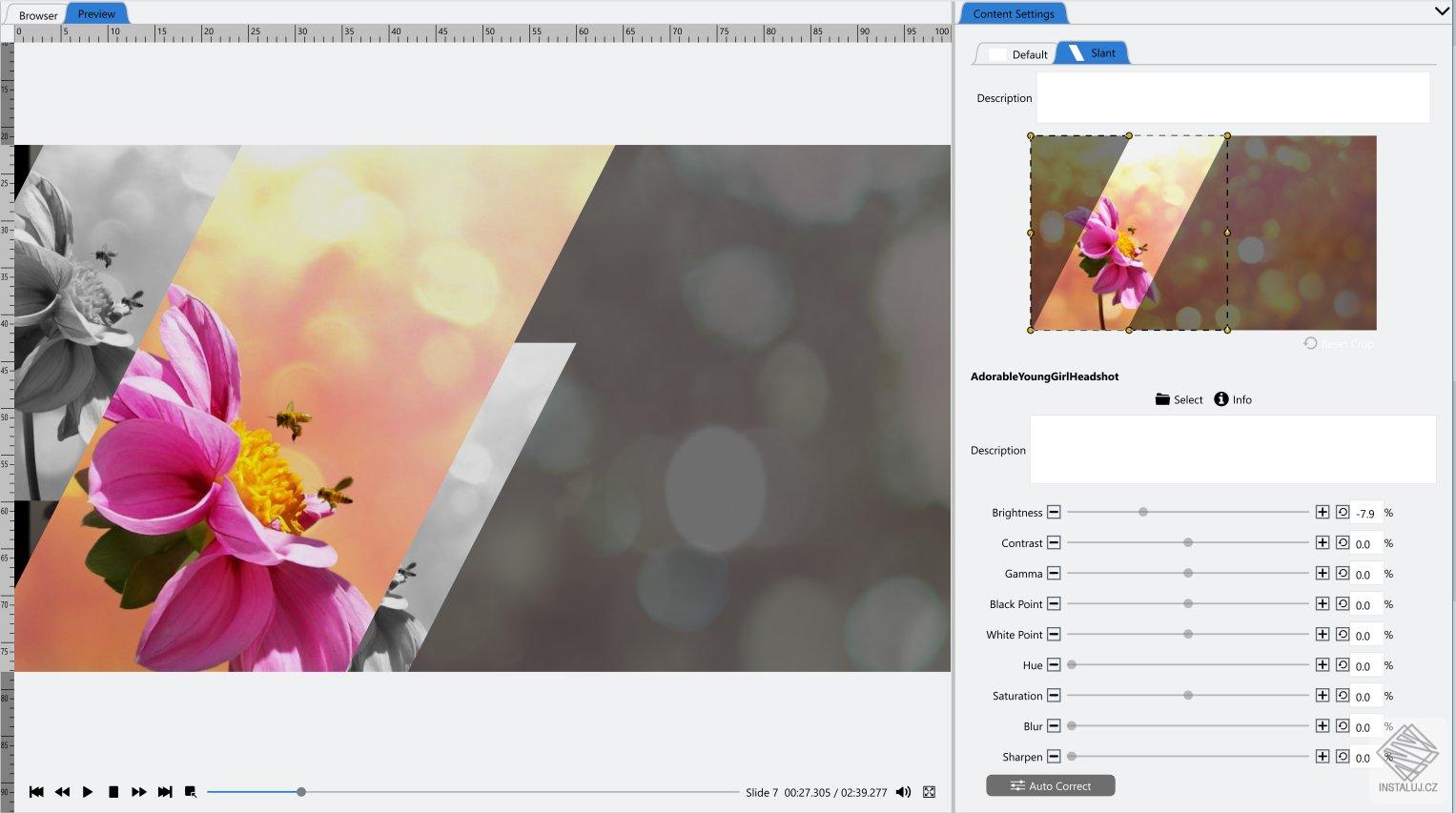Click the Auto Correct button

pyautogui.click(x=1050, y=785)
